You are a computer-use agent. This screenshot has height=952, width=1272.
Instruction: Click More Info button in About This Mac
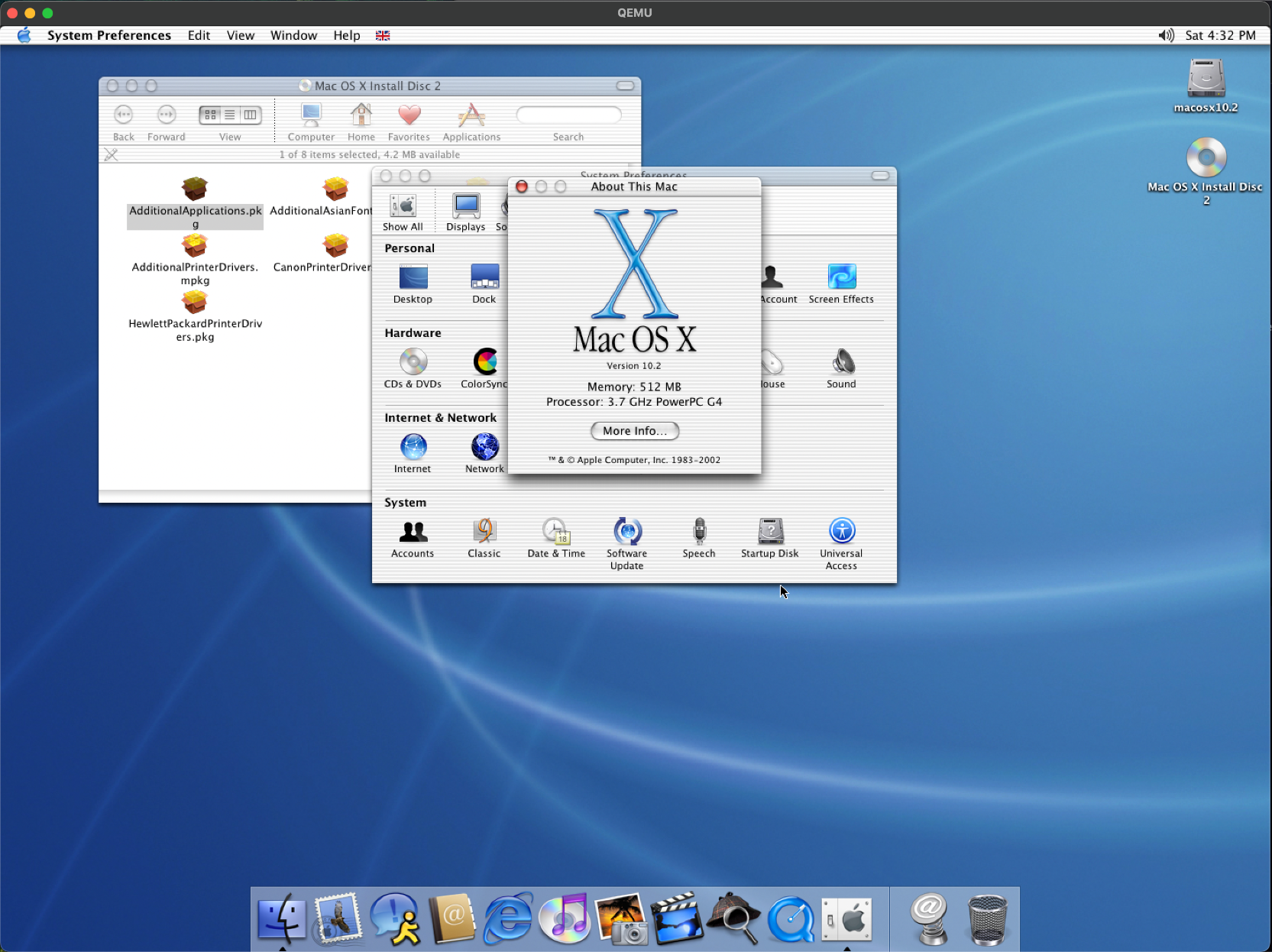[x=635, y=431]
